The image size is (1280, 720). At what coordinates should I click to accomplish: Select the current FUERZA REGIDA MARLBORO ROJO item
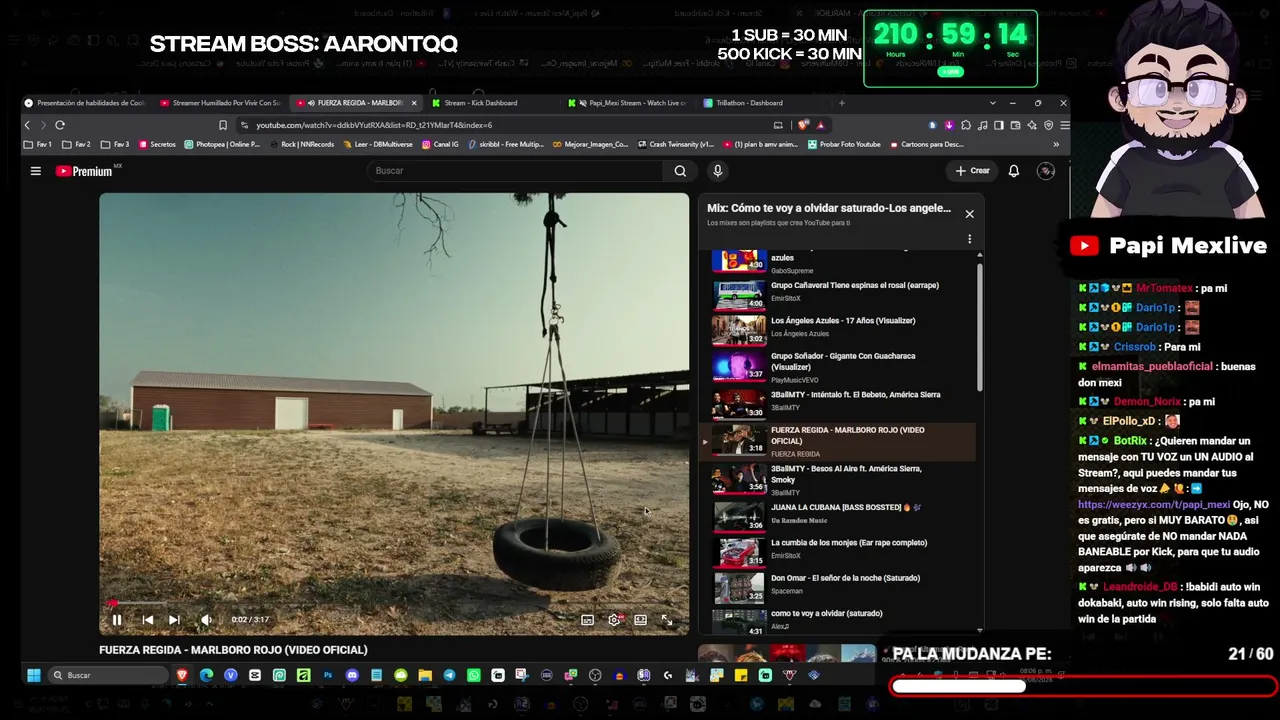(x=840, y=441)
